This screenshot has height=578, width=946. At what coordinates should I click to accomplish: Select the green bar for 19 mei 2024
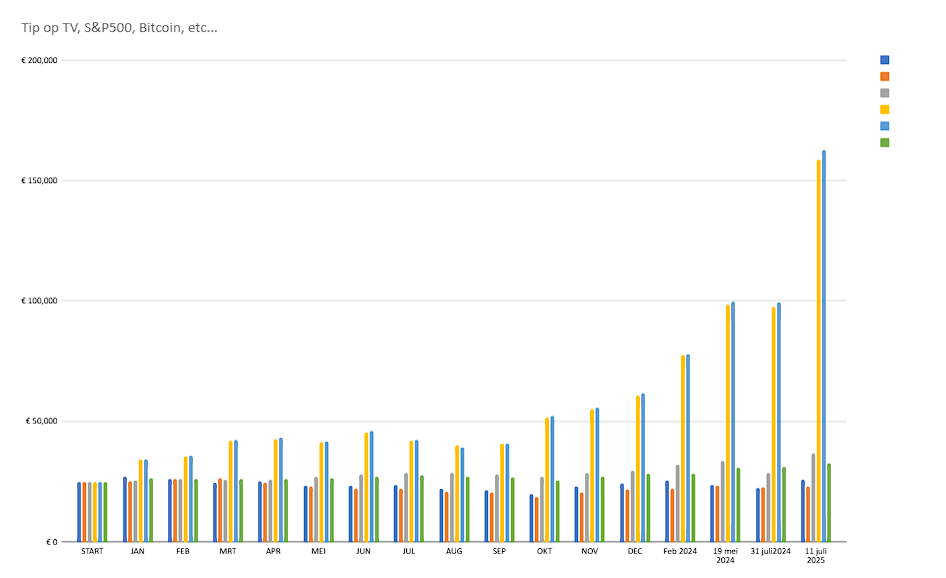tap(738, 505)
